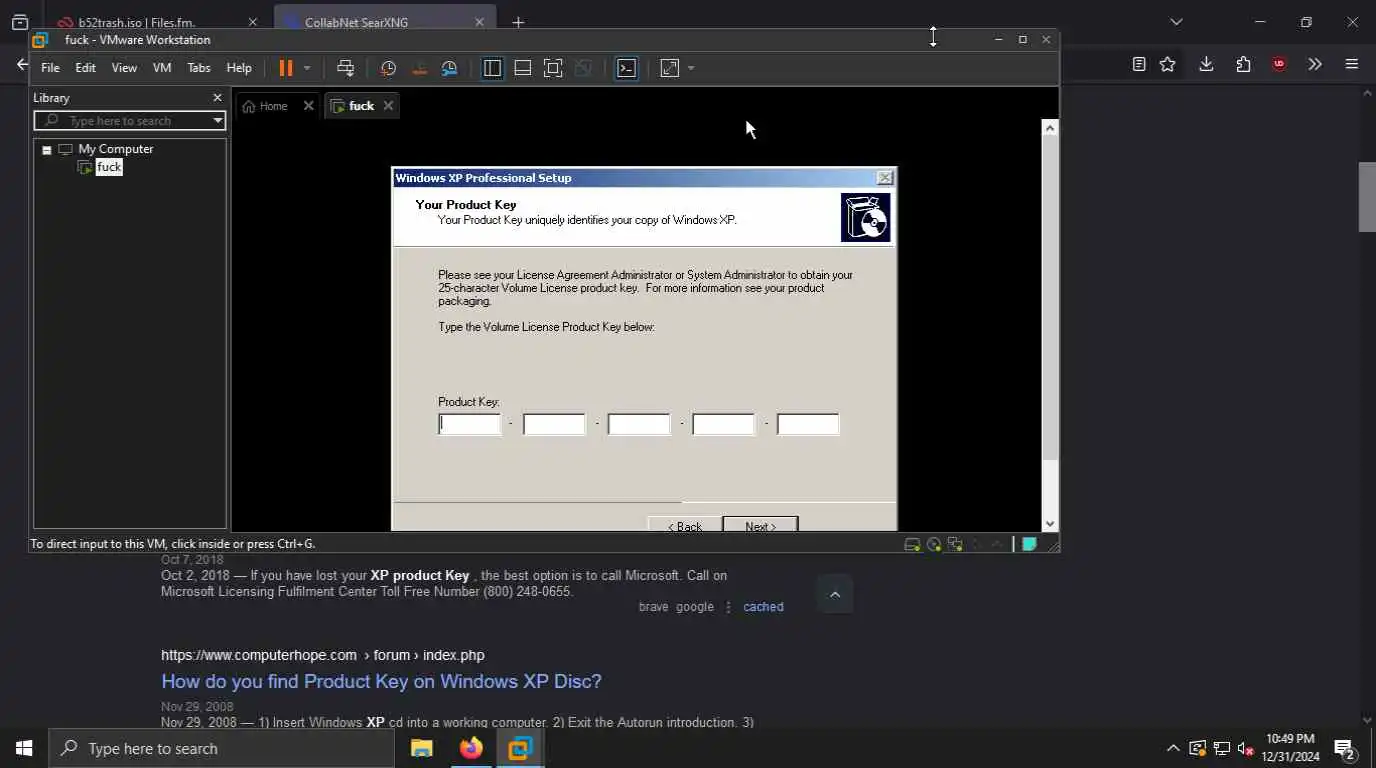The height and width of the screenshot is (768, 1376).
Task: Pause the virtual machine from VMware toolbar
Action: (286, 68)
